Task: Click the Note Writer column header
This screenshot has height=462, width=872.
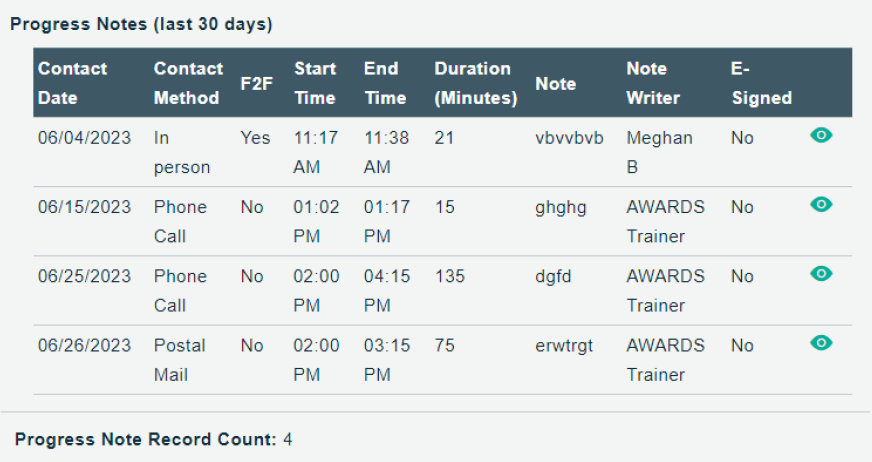Action: 653,83
